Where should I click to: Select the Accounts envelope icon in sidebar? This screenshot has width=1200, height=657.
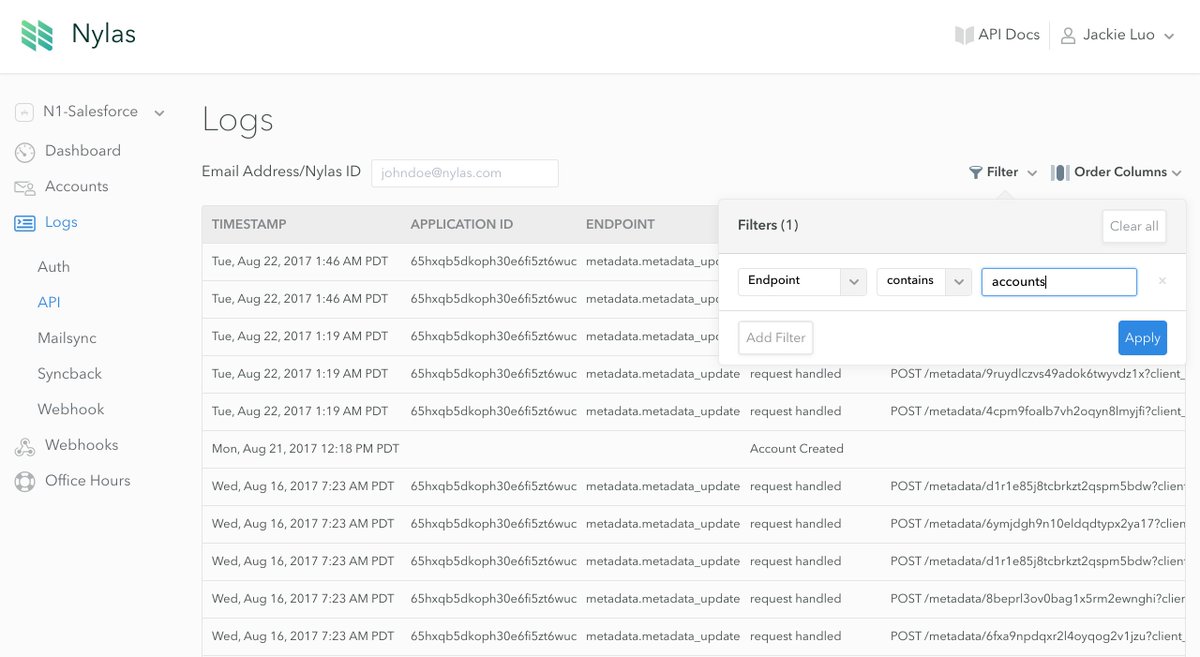pos(25,186)
